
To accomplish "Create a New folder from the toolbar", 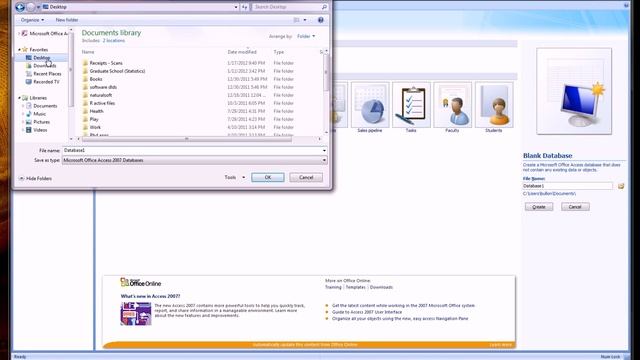I will tap(67, 20).
